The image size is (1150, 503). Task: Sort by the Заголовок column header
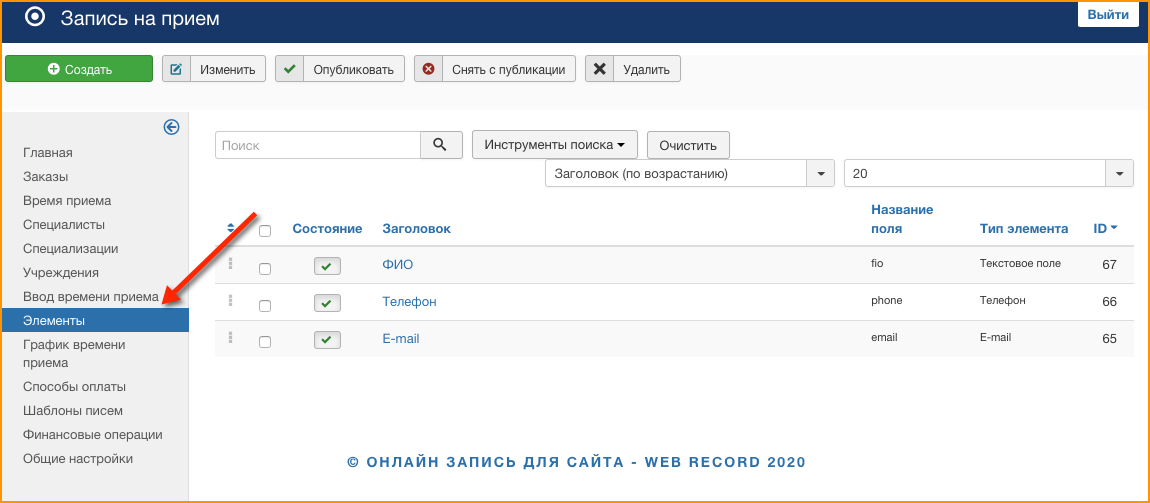[x=417, y=229]
